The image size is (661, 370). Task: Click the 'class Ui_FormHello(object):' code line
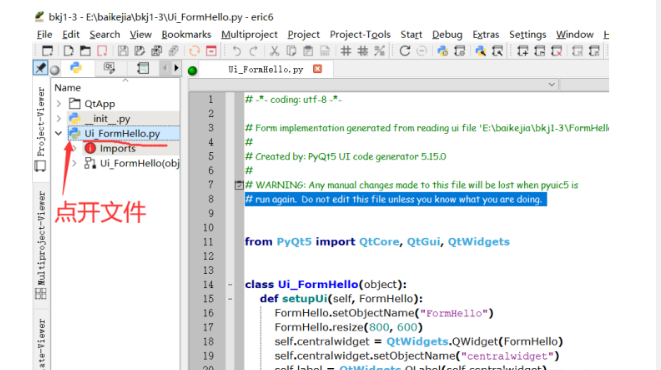(325, 284)
